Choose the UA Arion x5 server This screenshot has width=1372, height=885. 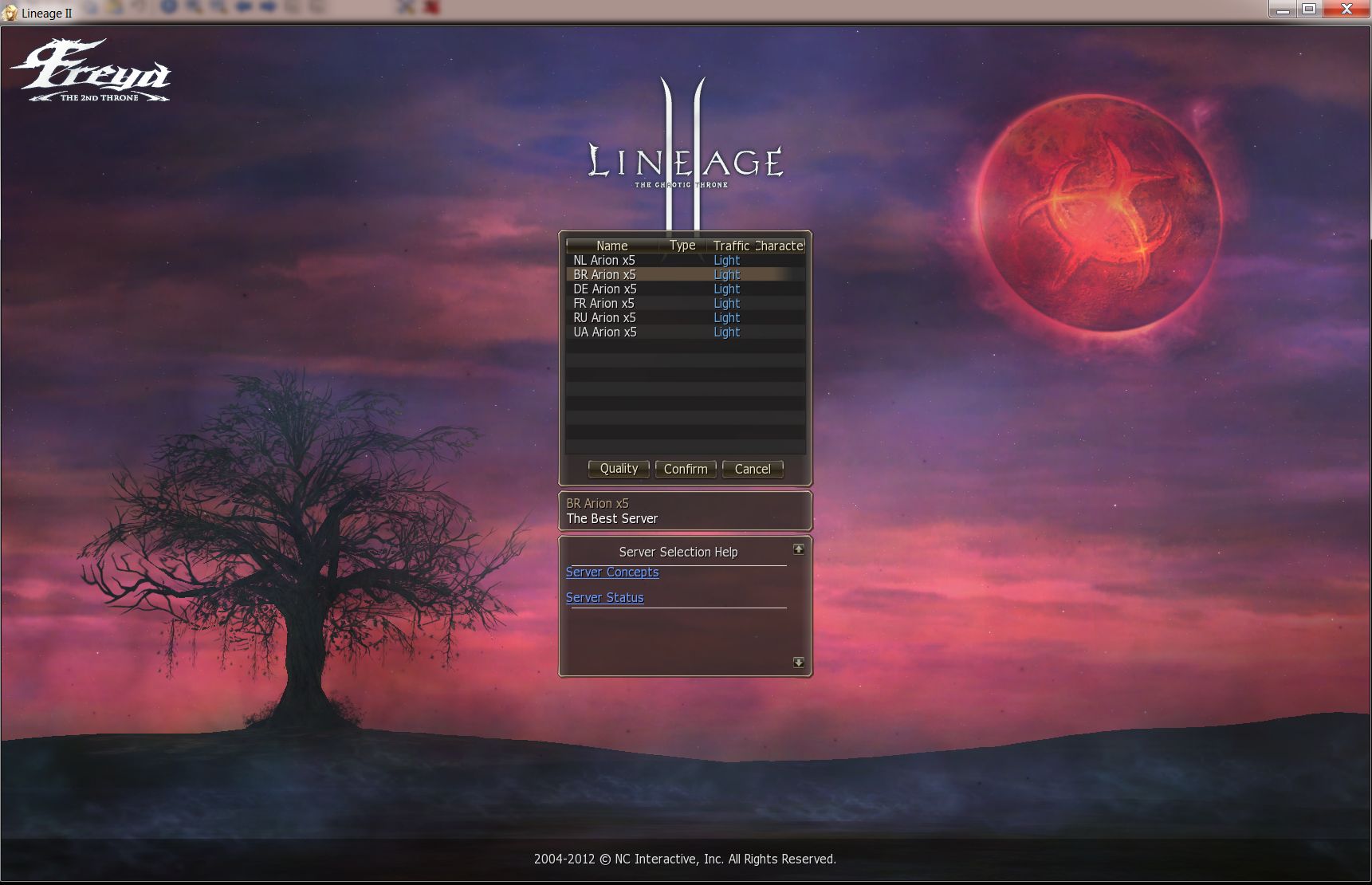coord(605,332)
